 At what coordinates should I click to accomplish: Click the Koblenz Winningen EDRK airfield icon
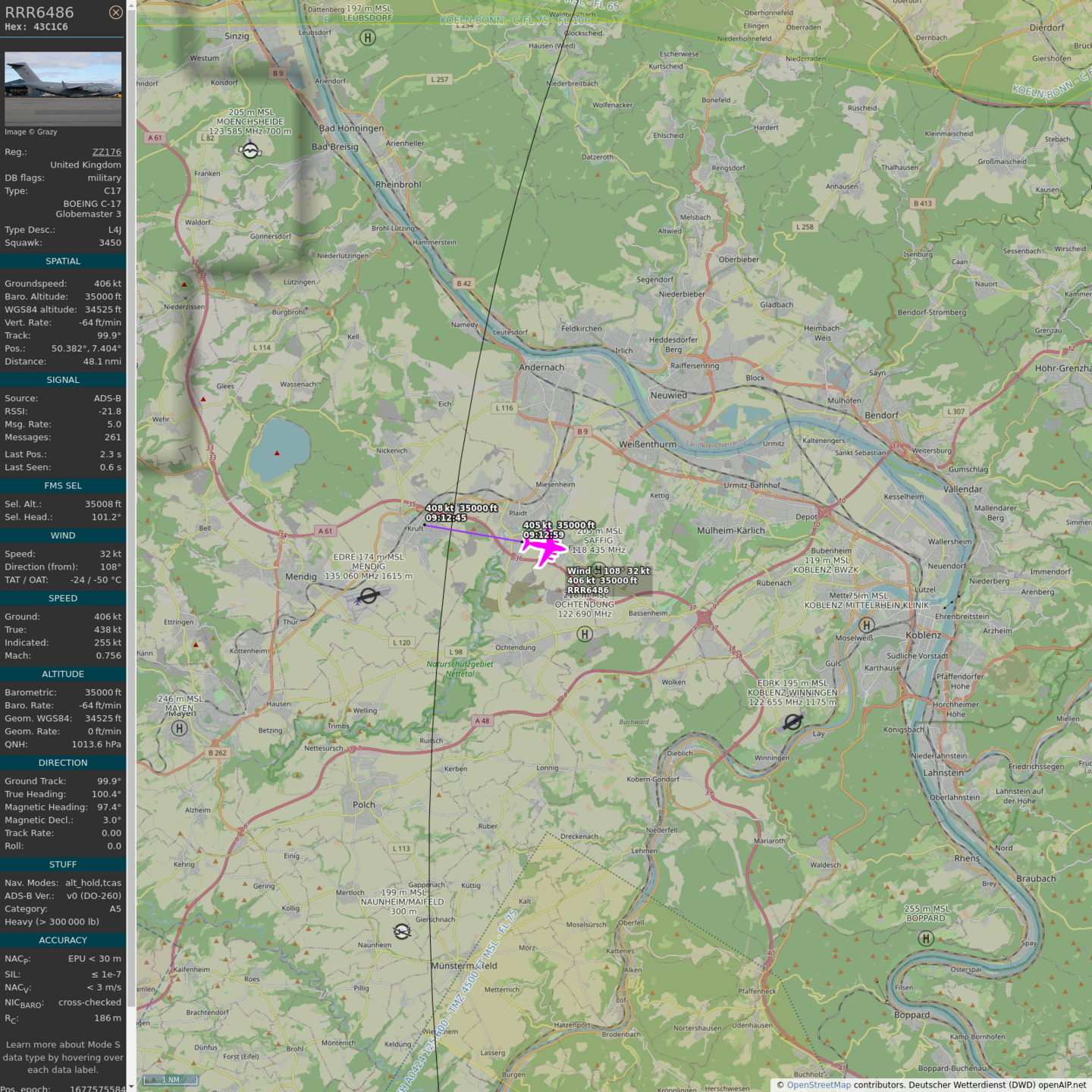pyautogui.click(x=792, y=722)
